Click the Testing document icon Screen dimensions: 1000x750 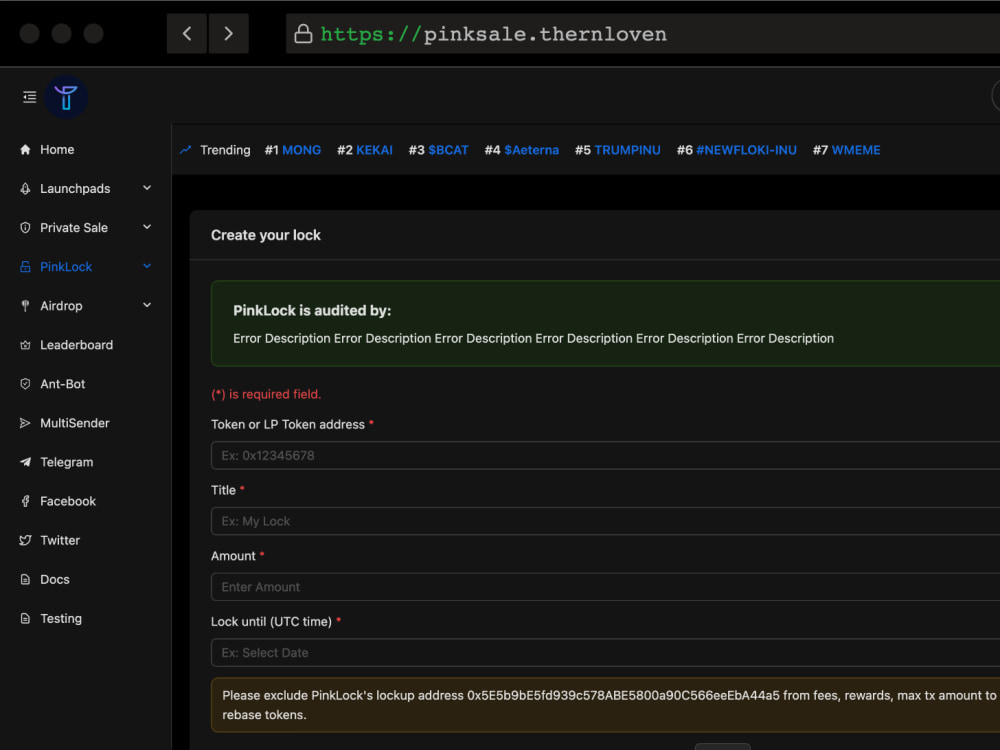click(x=26, y=618)
